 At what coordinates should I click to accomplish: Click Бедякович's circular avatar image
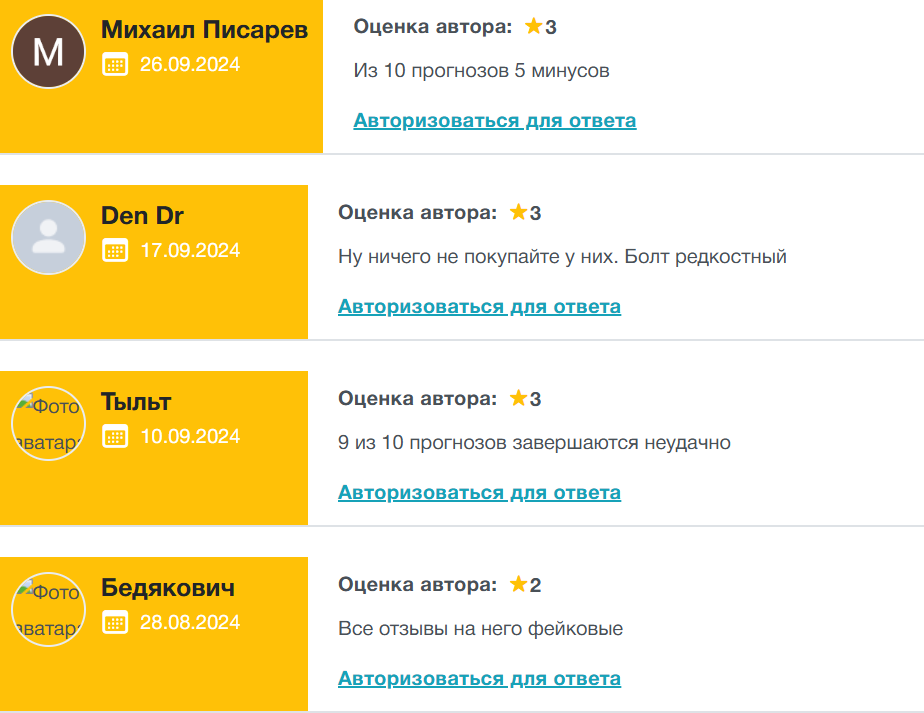(x=47, y=608)
